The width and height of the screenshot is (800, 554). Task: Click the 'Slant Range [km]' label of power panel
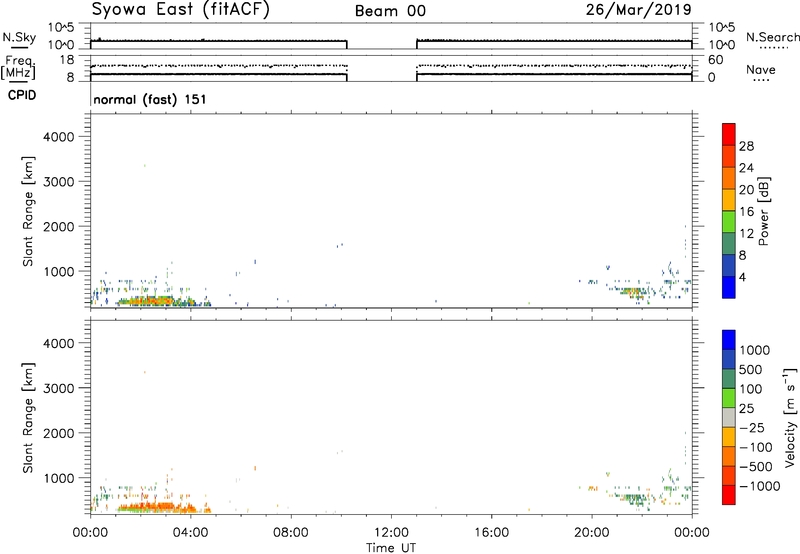coord(28,211)
